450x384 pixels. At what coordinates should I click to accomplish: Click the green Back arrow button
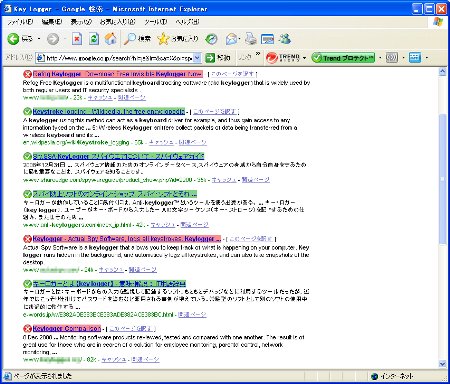click(13, 39)
